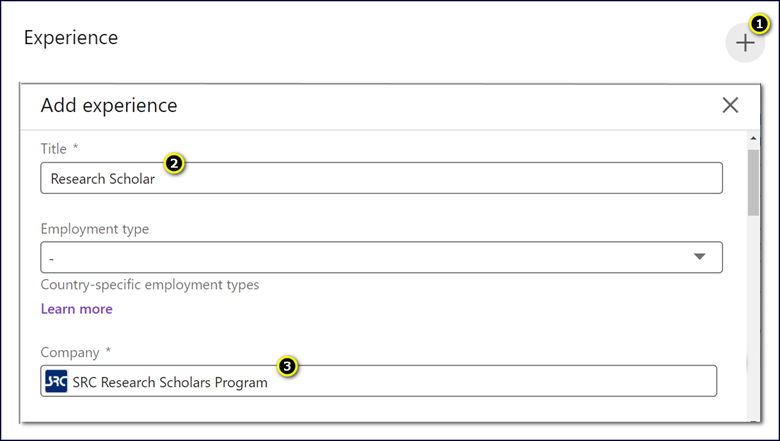The image size is (780, 441).
Task: Click the Country-specific employment types text
Action: coord(150,285)
